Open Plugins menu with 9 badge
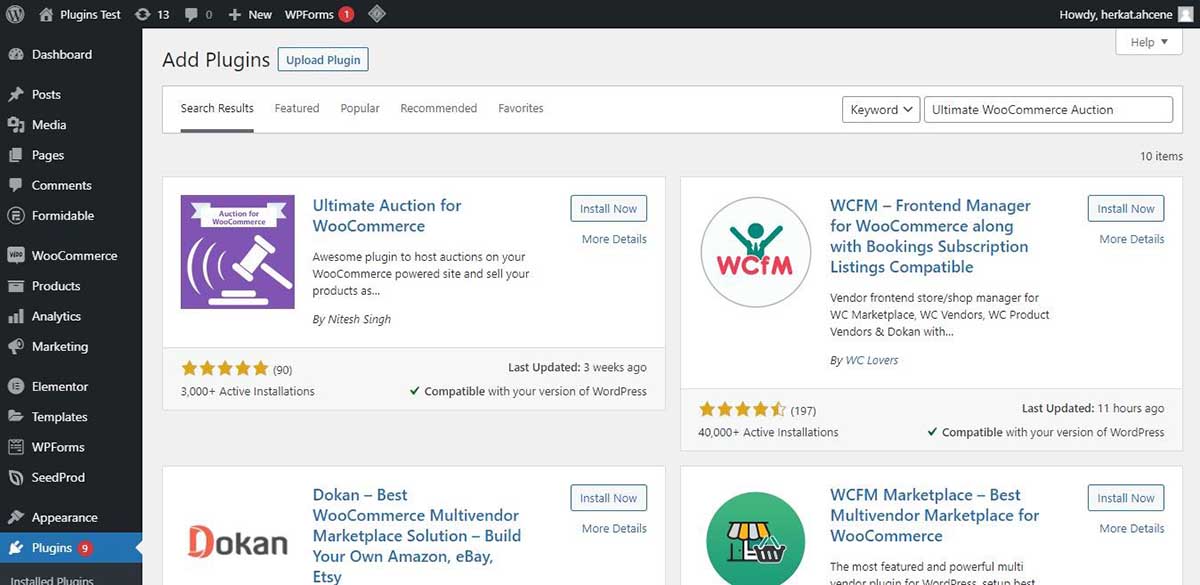 [x=71, y=548]
